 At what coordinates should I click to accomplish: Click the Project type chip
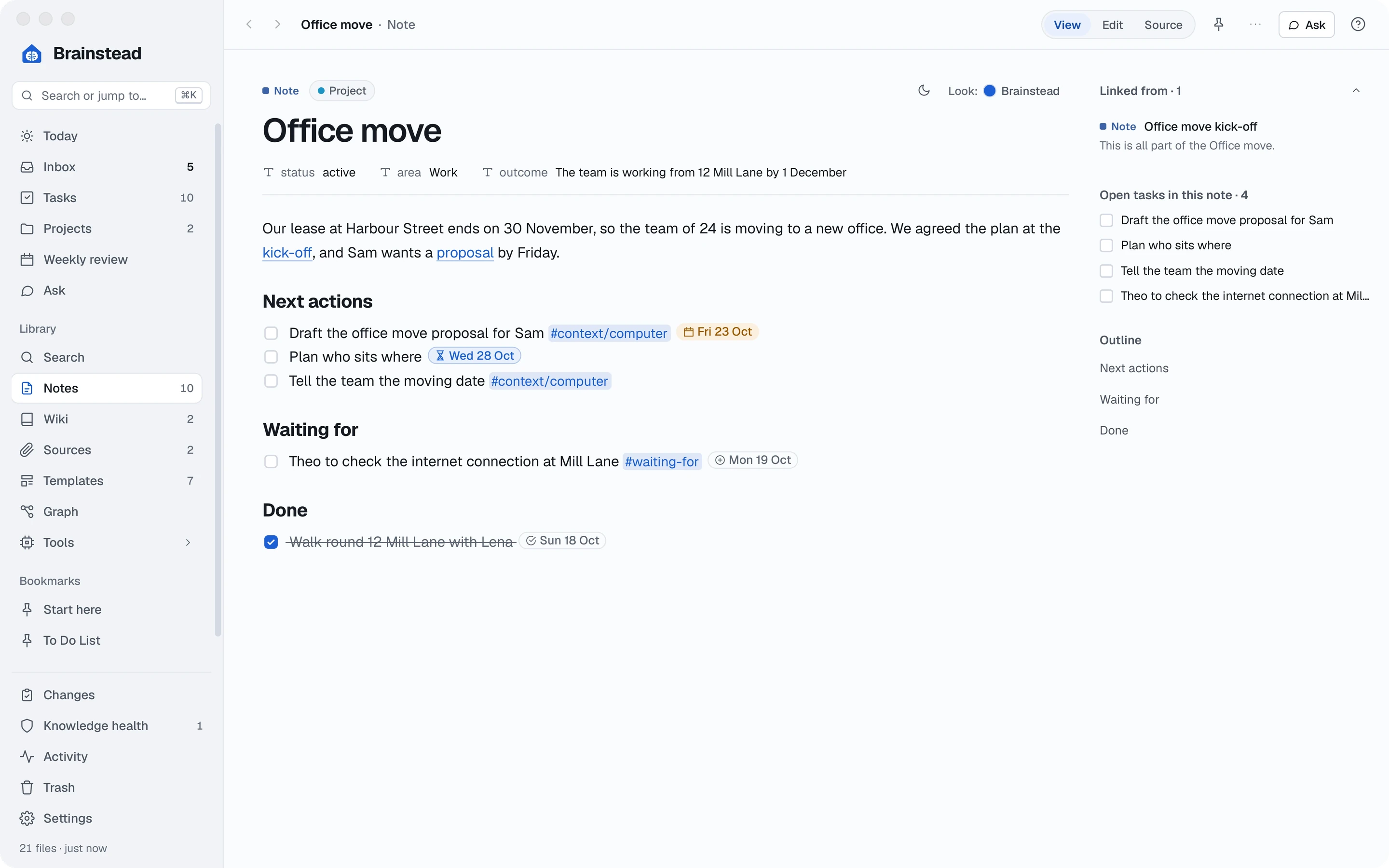click(342, 91)
